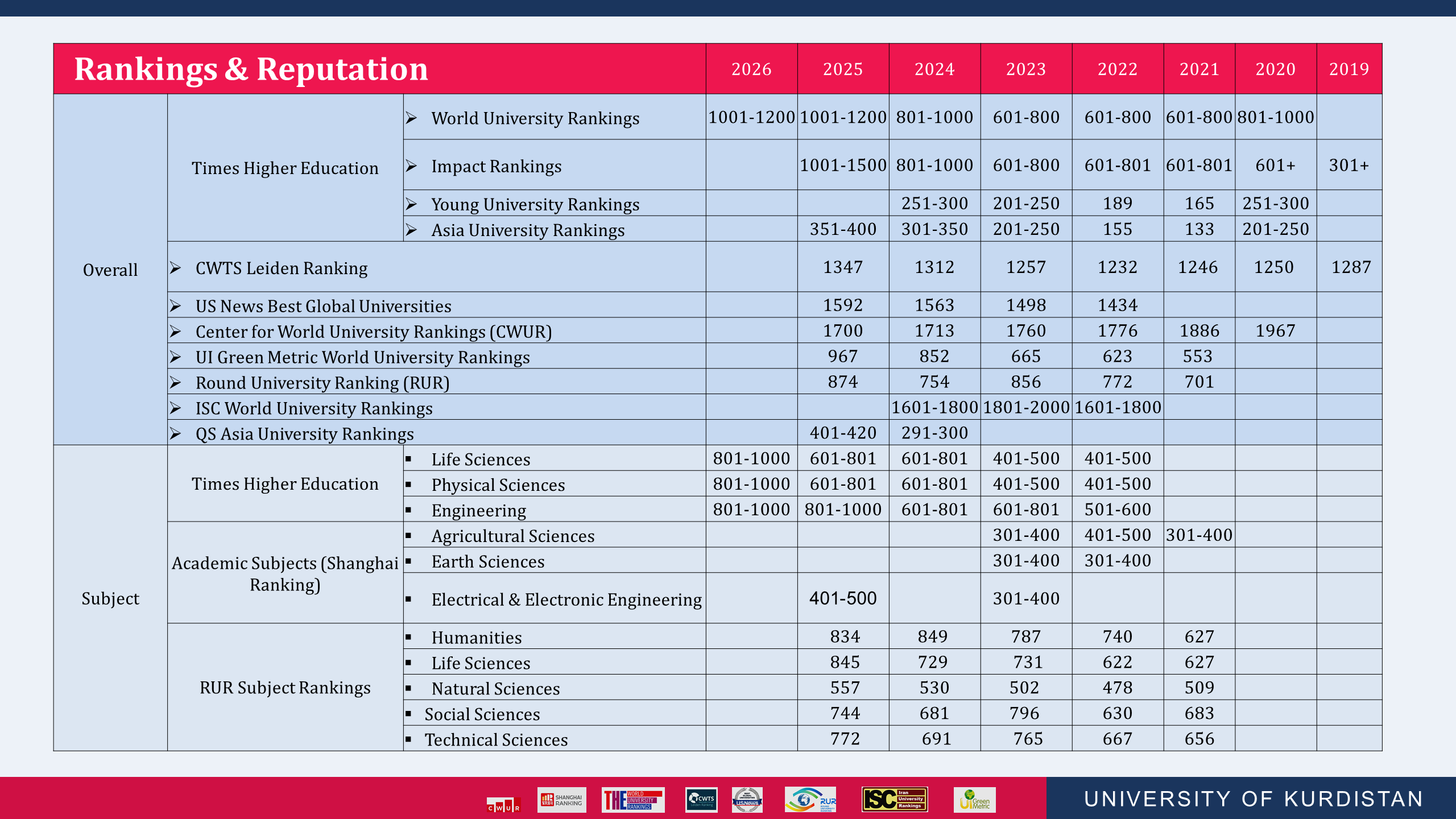Click the RUR Subject Rankings cell
1456x819 pixels.
[x=285, y=688]
